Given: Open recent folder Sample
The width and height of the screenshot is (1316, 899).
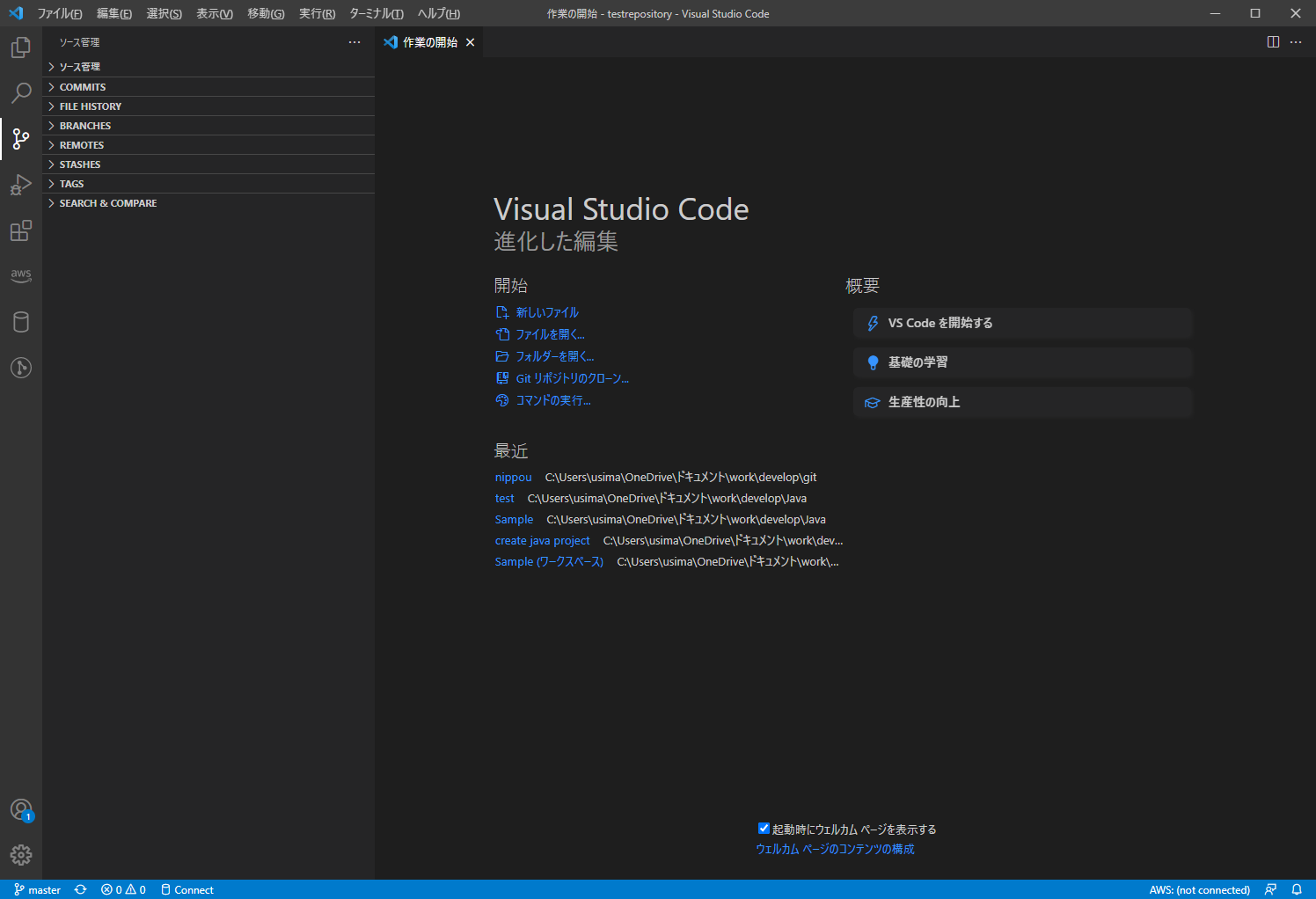Looking at the screenshot, I should pos(514,519).
